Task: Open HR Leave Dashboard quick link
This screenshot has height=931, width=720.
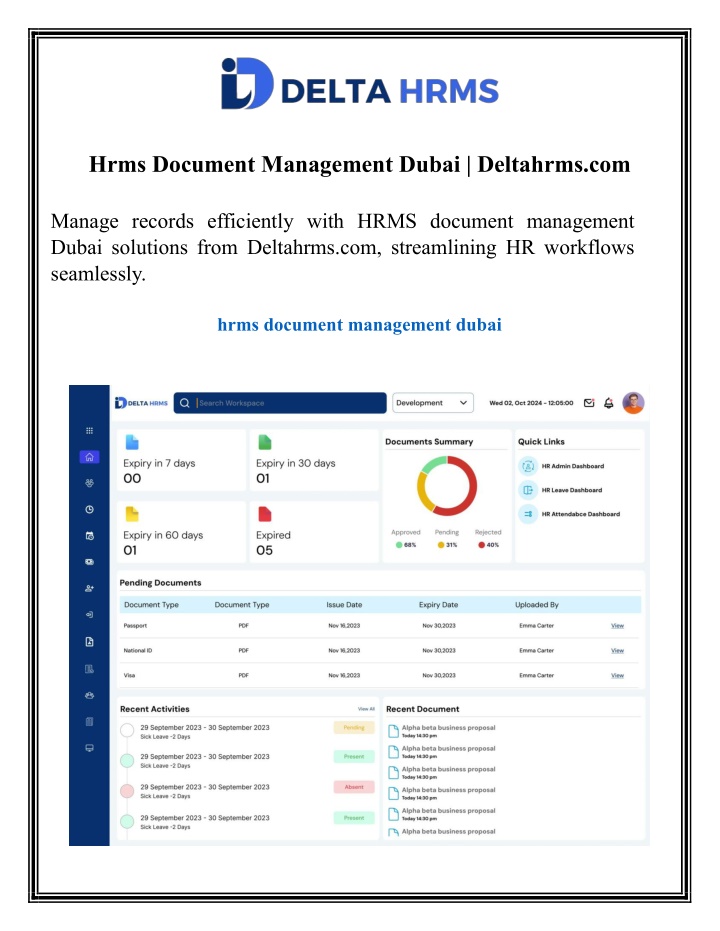Action: [x=572, y=490]
